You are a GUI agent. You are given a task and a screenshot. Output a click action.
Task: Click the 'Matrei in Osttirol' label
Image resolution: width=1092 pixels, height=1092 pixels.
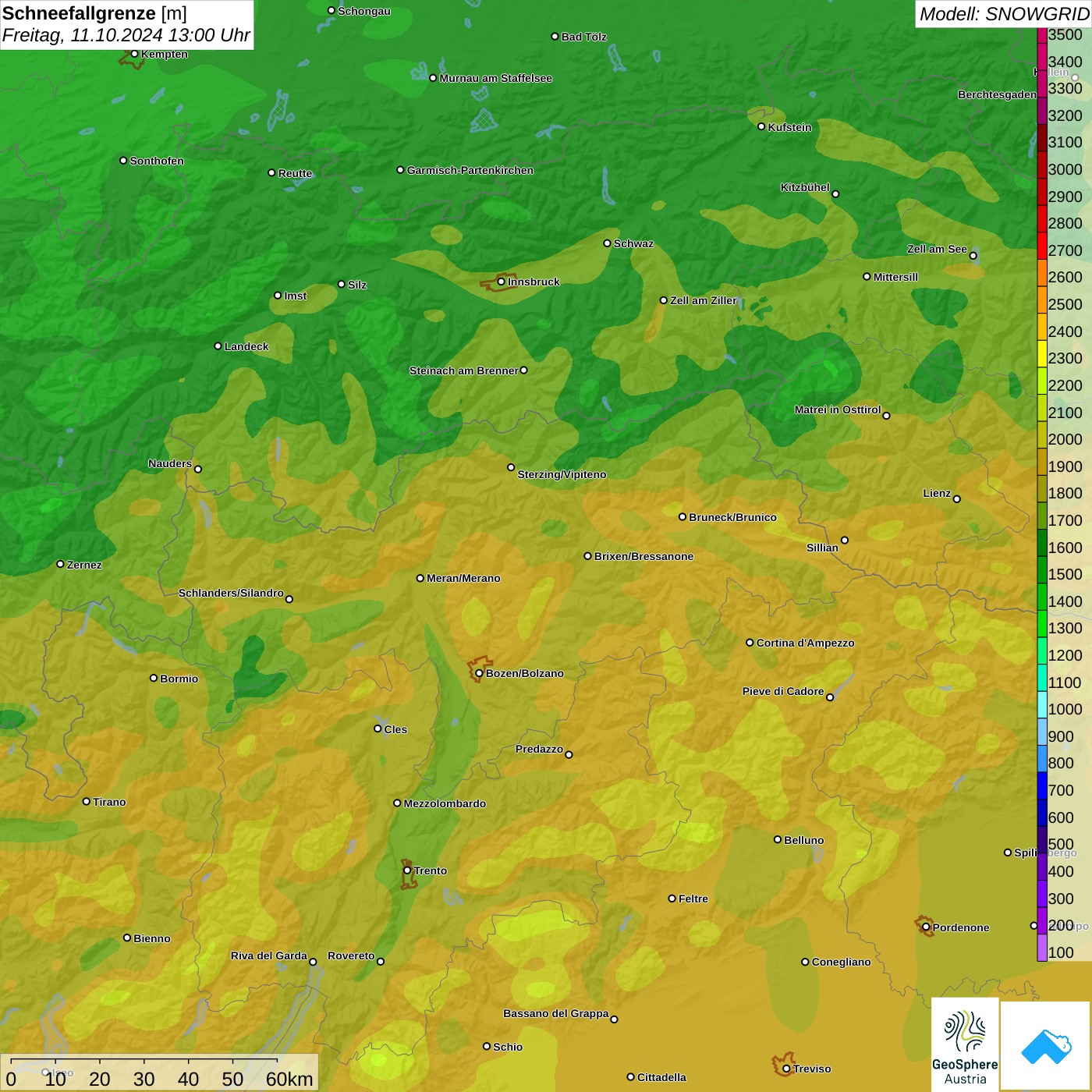pyautogui.click(x=838, y=409)
